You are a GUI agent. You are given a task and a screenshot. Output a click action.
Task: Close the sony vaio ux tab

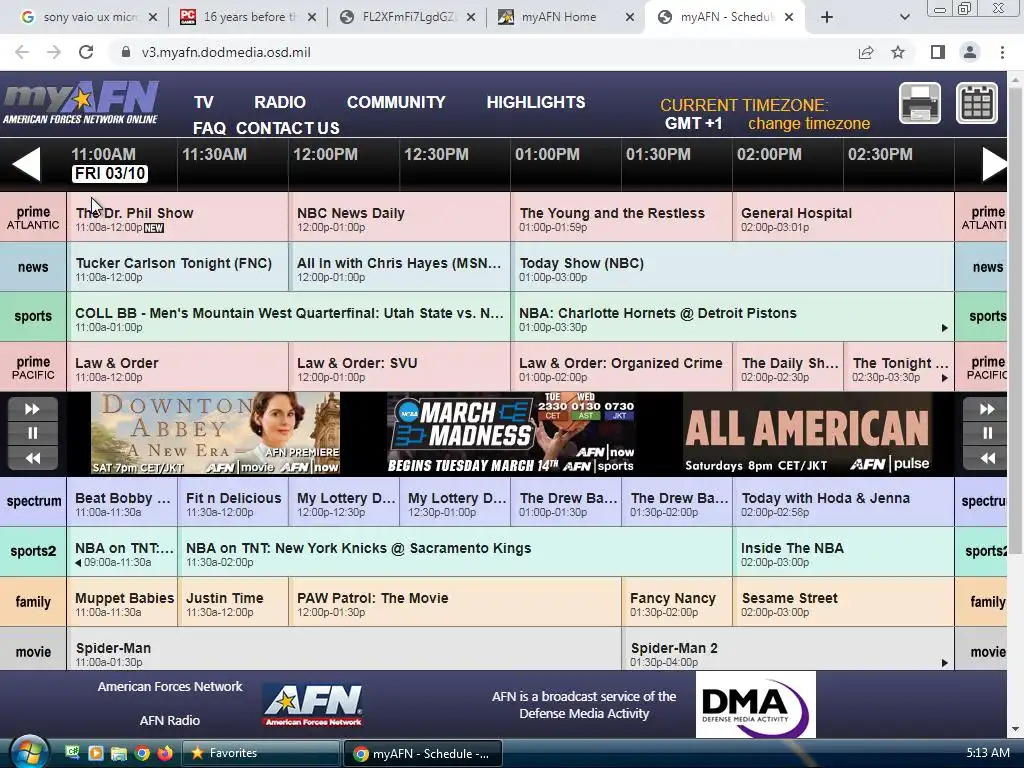click(153, 17)
